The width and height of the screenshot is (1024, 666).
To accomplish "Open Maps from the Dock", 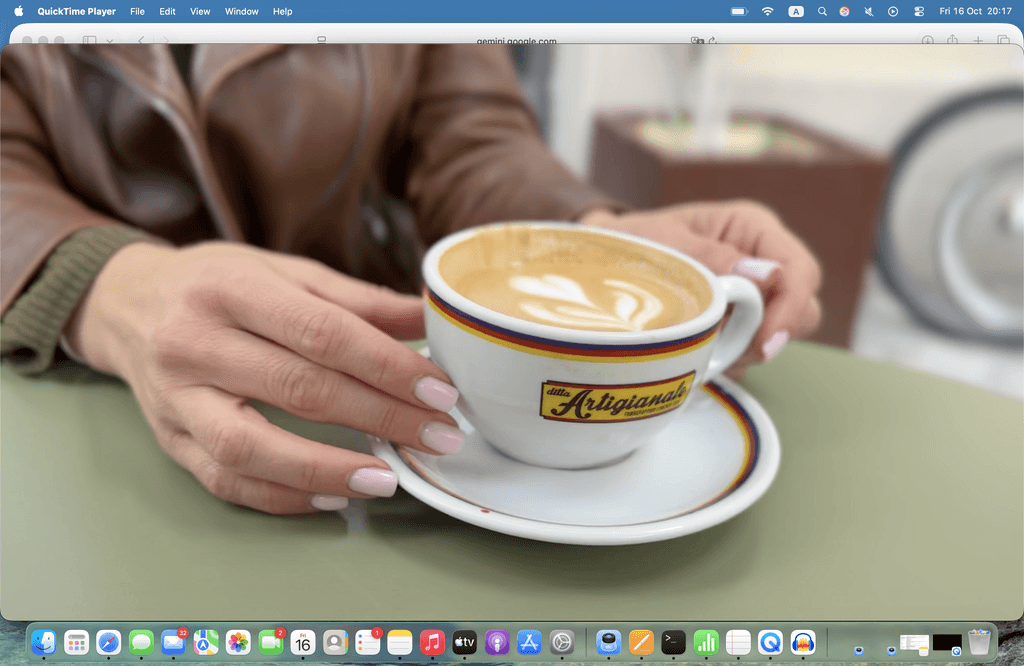I will pos(206,642).
